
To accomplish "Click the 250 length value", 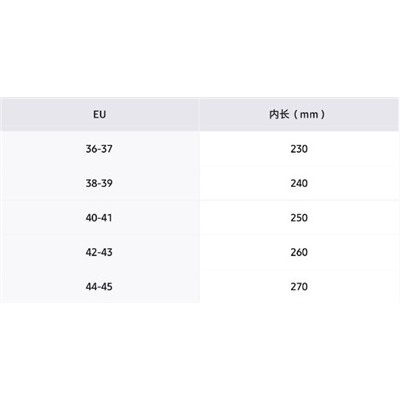I will tap(299, 218).
